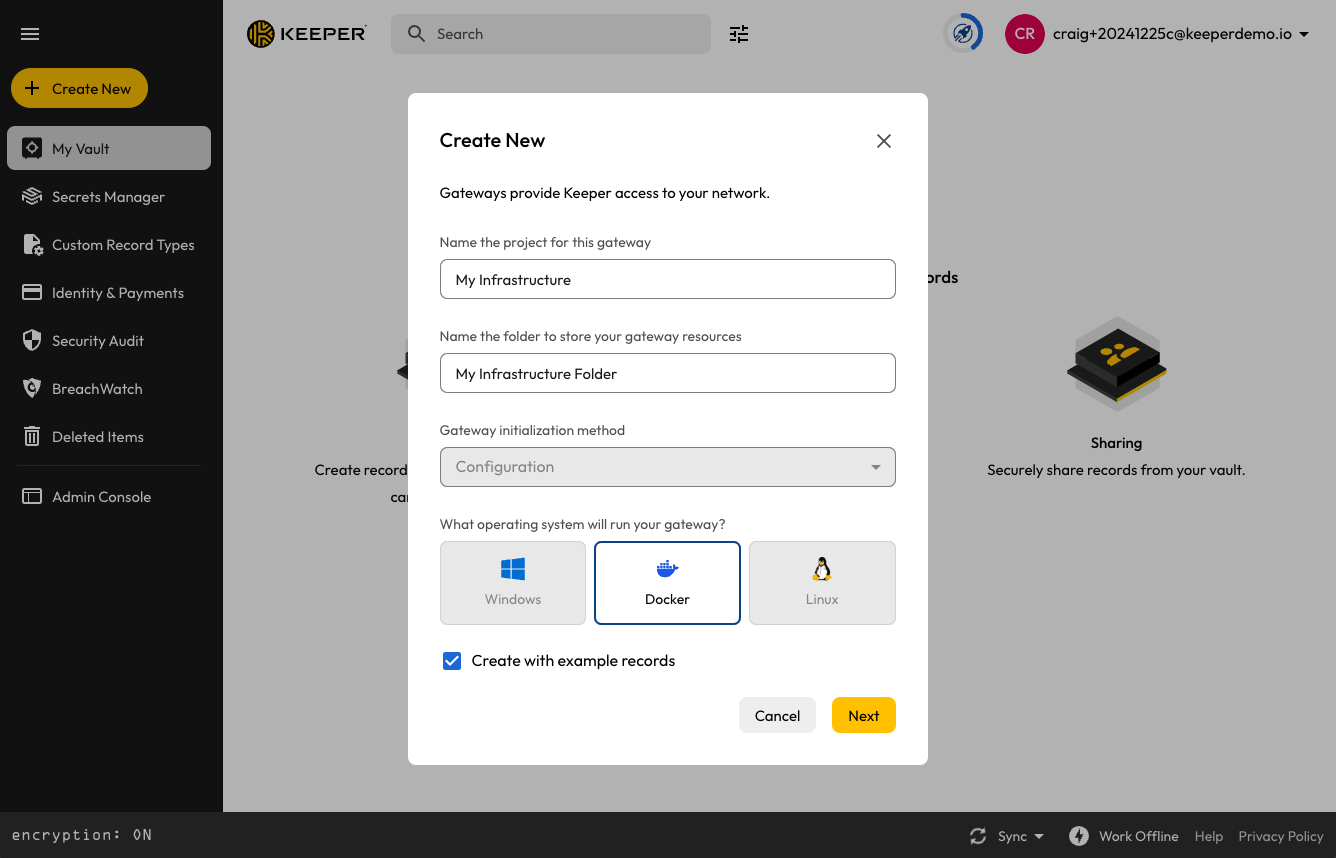Expand the Sync options arrow
This screenshot has height=858, width=1336.
[1039, 836]
